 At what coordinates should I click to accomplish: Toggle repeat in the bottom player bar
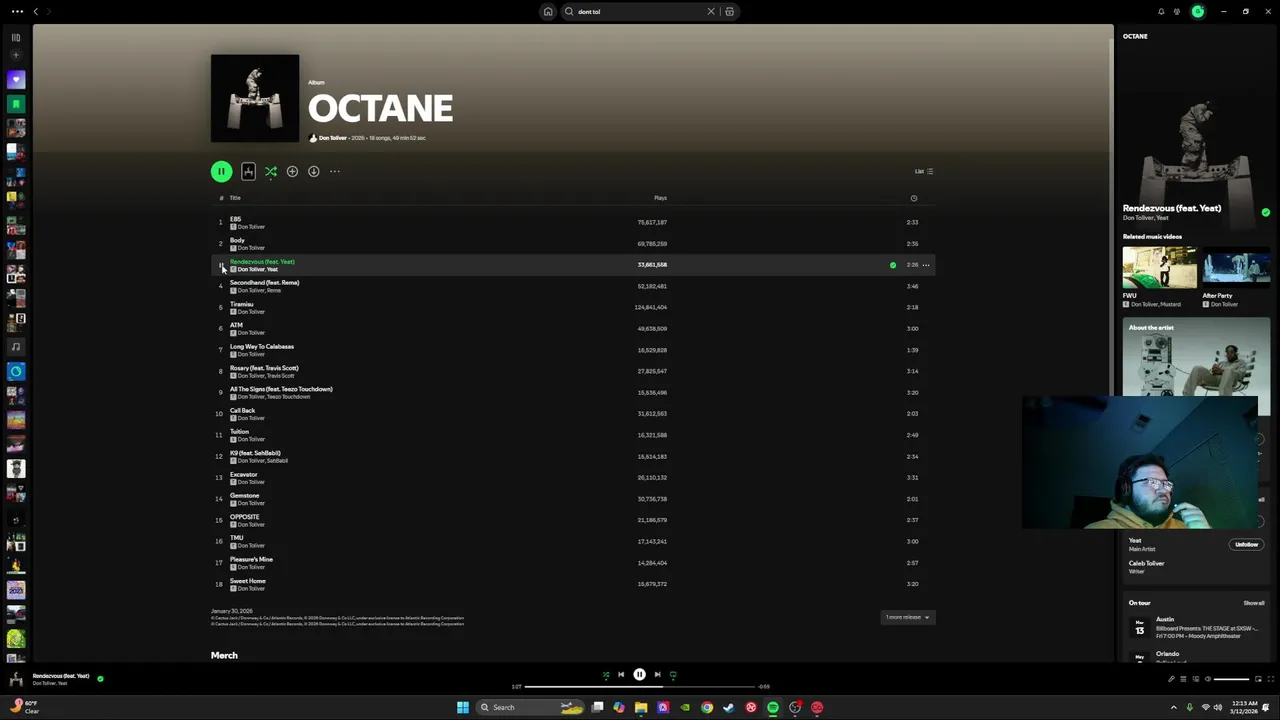[673, 675]
